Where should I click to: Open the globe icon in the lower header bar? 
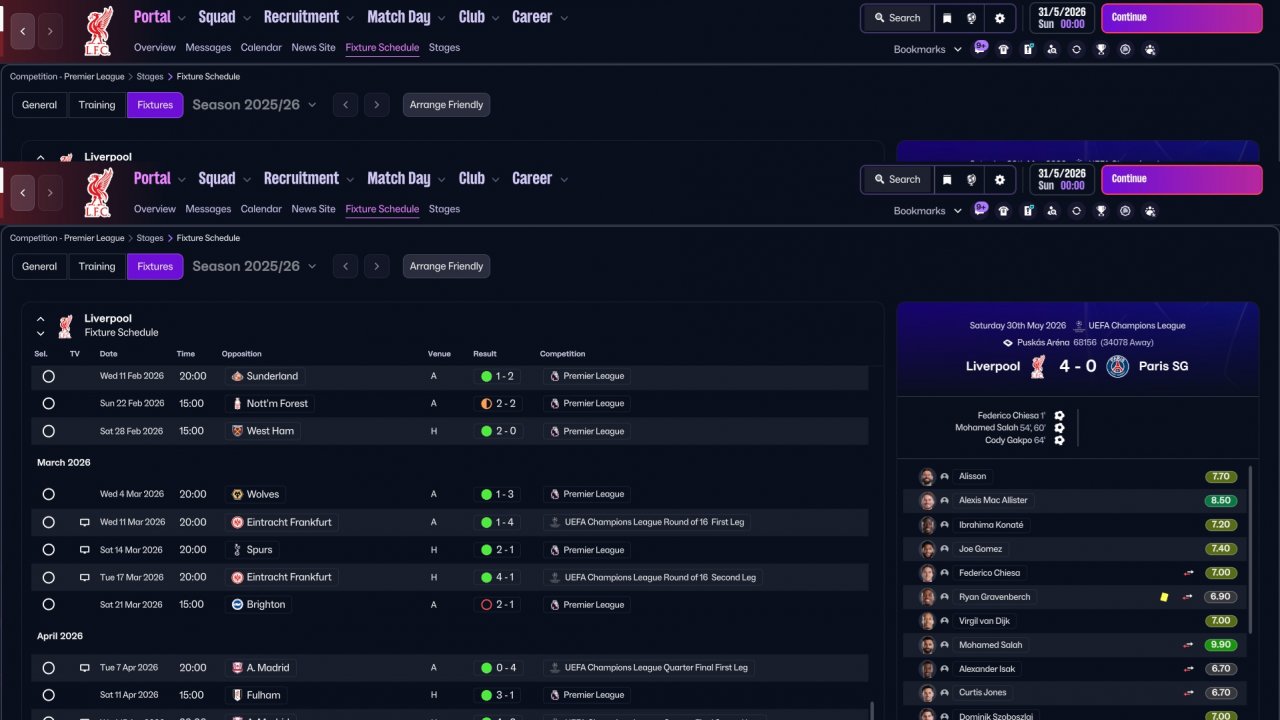[971, 180]
